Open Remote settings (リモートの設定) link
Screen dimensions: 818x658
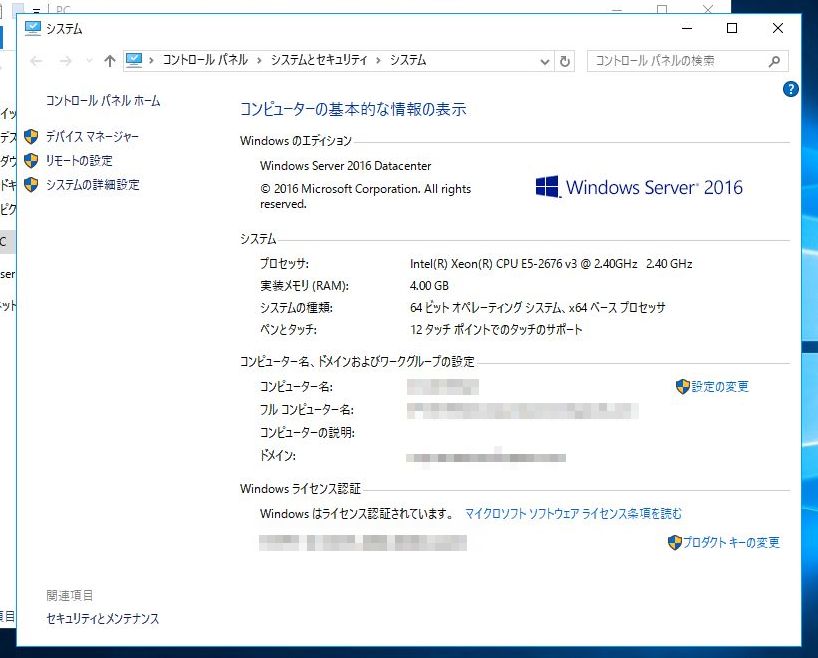pyautogui.click(x=79, y=161)
